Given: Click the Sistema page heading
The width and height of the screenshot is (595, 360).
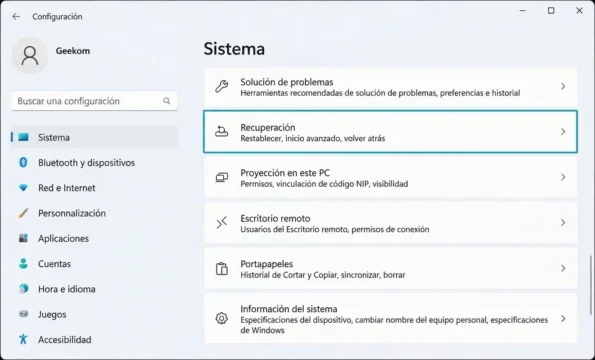Looking at the screenshot, I should [x=234, y=49].
